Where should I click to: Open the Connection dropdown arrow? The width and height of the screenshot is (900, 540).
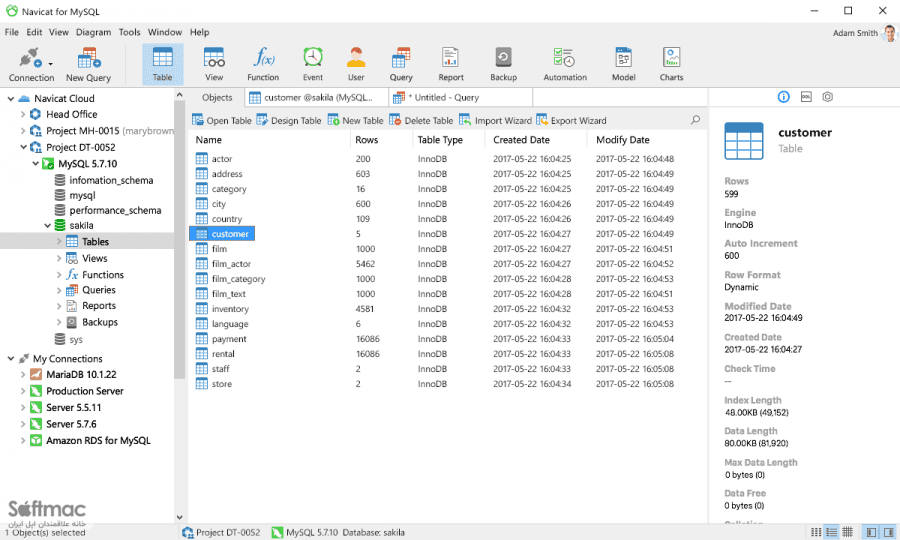pyautogui.click(x=51, y=64)
